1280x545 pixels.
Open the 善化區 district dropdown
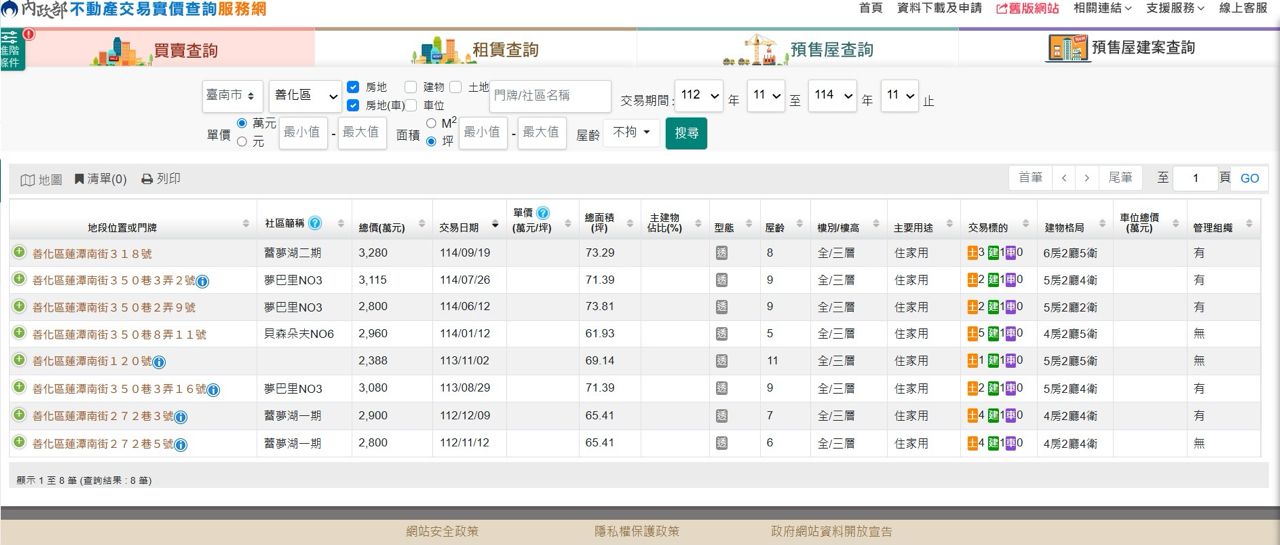tap(303, 96)
